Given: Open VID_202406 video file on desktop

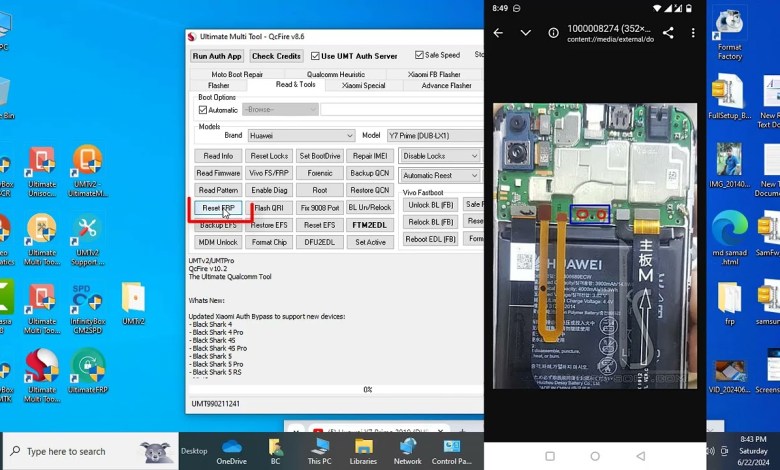Looking at the screenshot, I should click(x=730, y=377).
